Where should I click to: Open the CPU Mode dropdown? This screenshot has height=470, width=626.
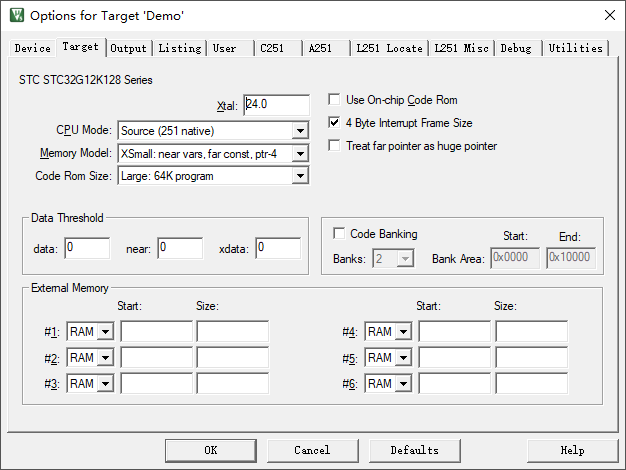[x=299, y=131]
